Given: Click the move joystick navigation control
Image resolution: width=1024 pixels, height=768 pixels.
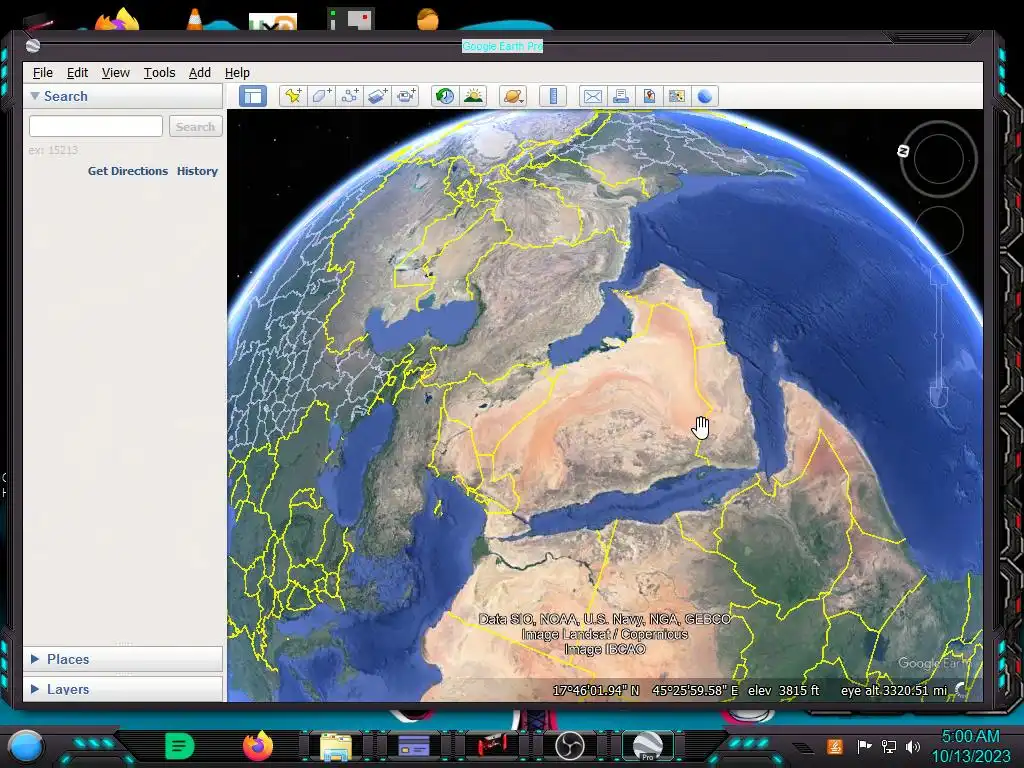Looking at the screenshot, I should [938, 231].
